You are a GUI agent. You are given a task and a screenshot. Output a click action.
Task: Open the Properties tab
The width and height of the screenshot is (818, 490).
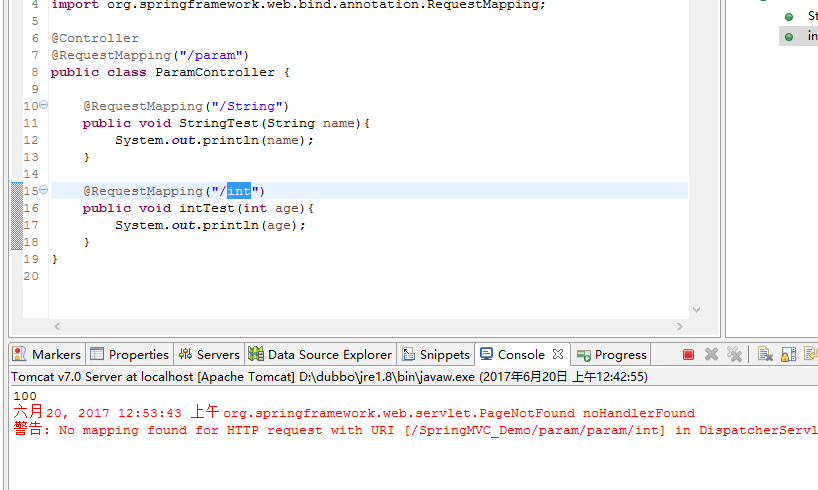129,354
